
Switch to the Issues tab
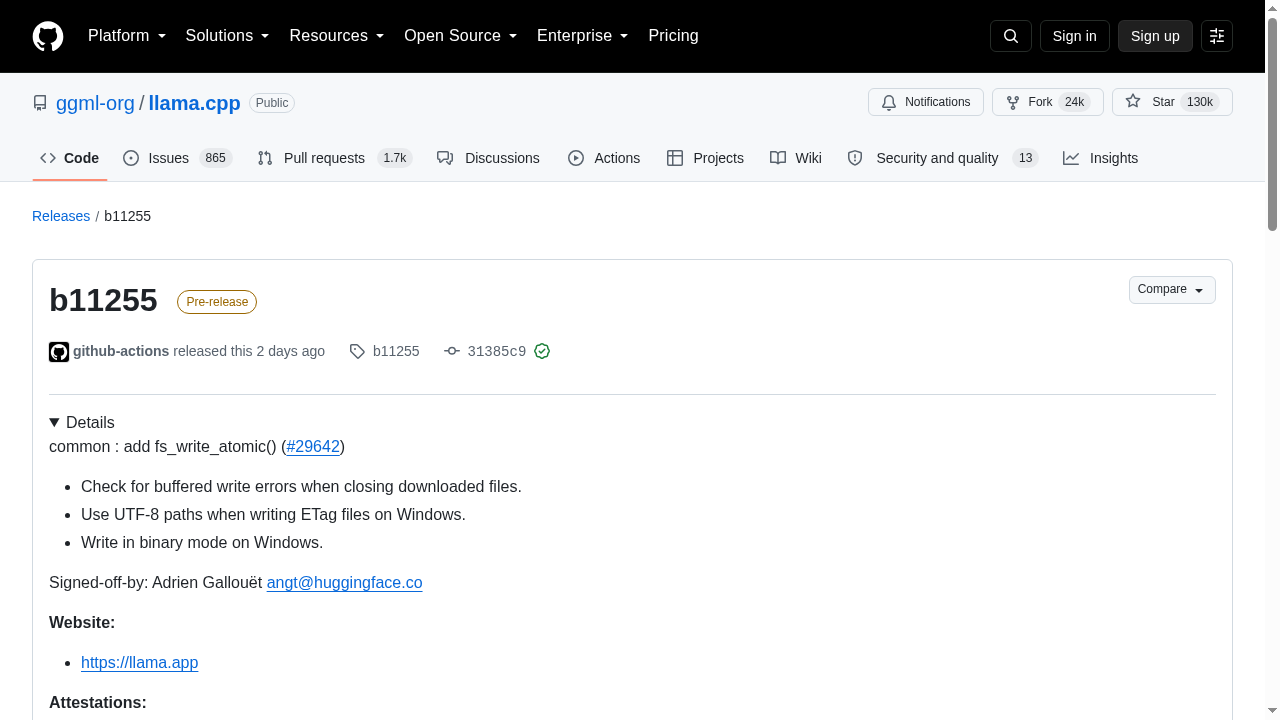pos(178,158)
